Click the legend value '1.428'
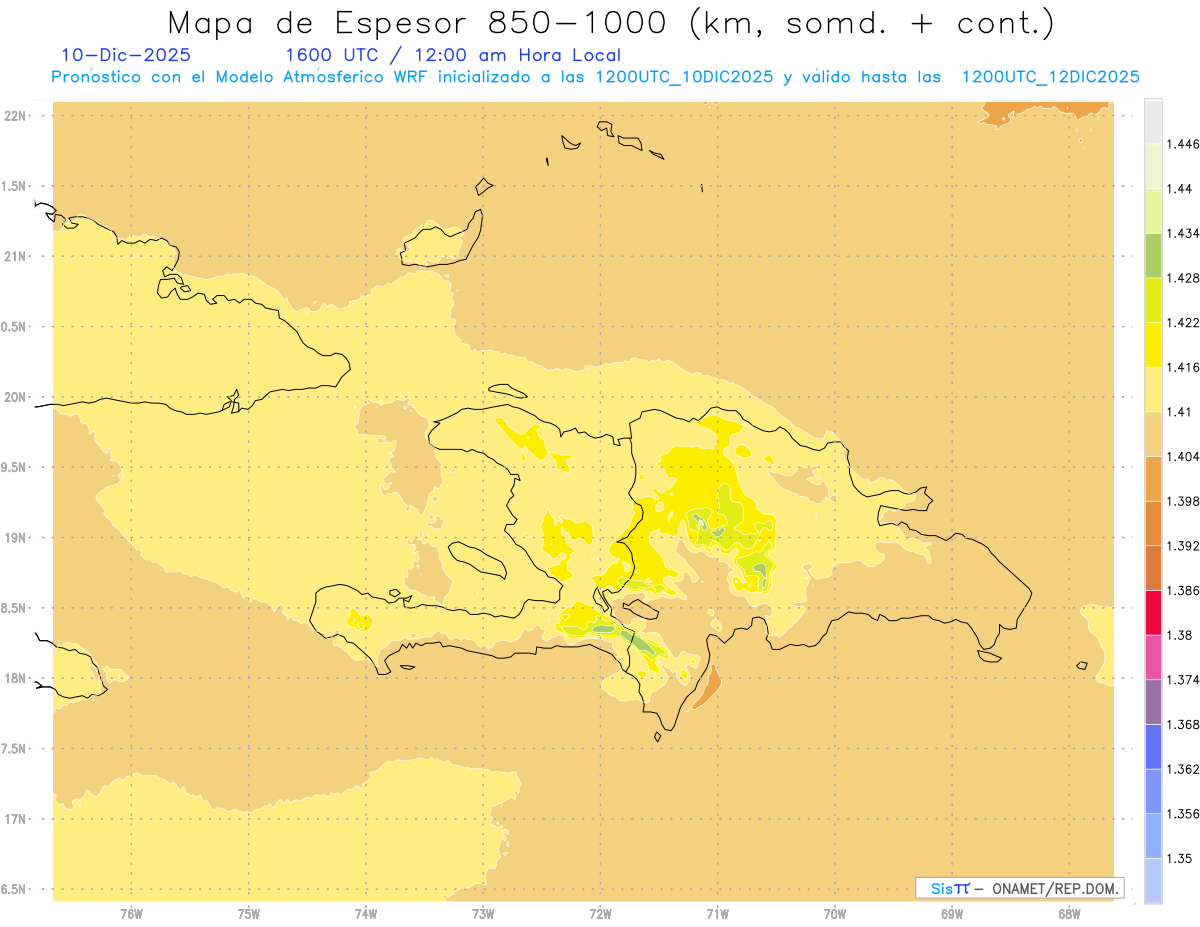This screenshot has height=927, width=1200. 1184,278
